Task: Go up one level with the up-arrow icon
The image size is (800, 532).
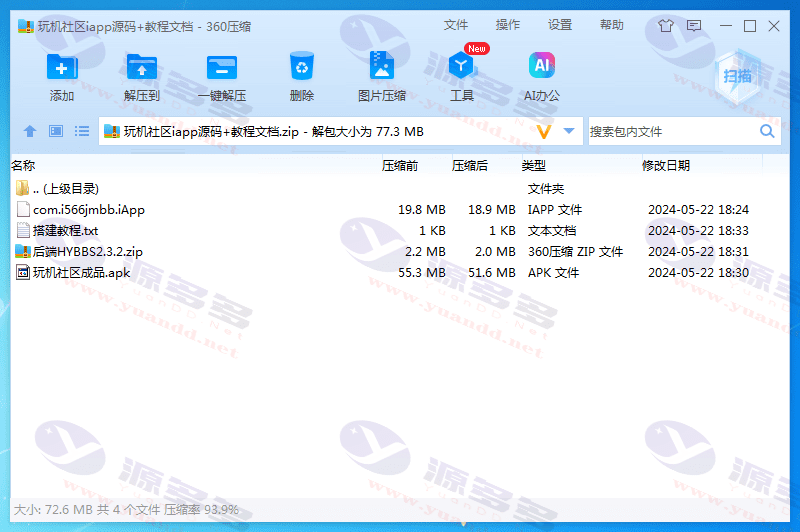Action: point(30,132)
